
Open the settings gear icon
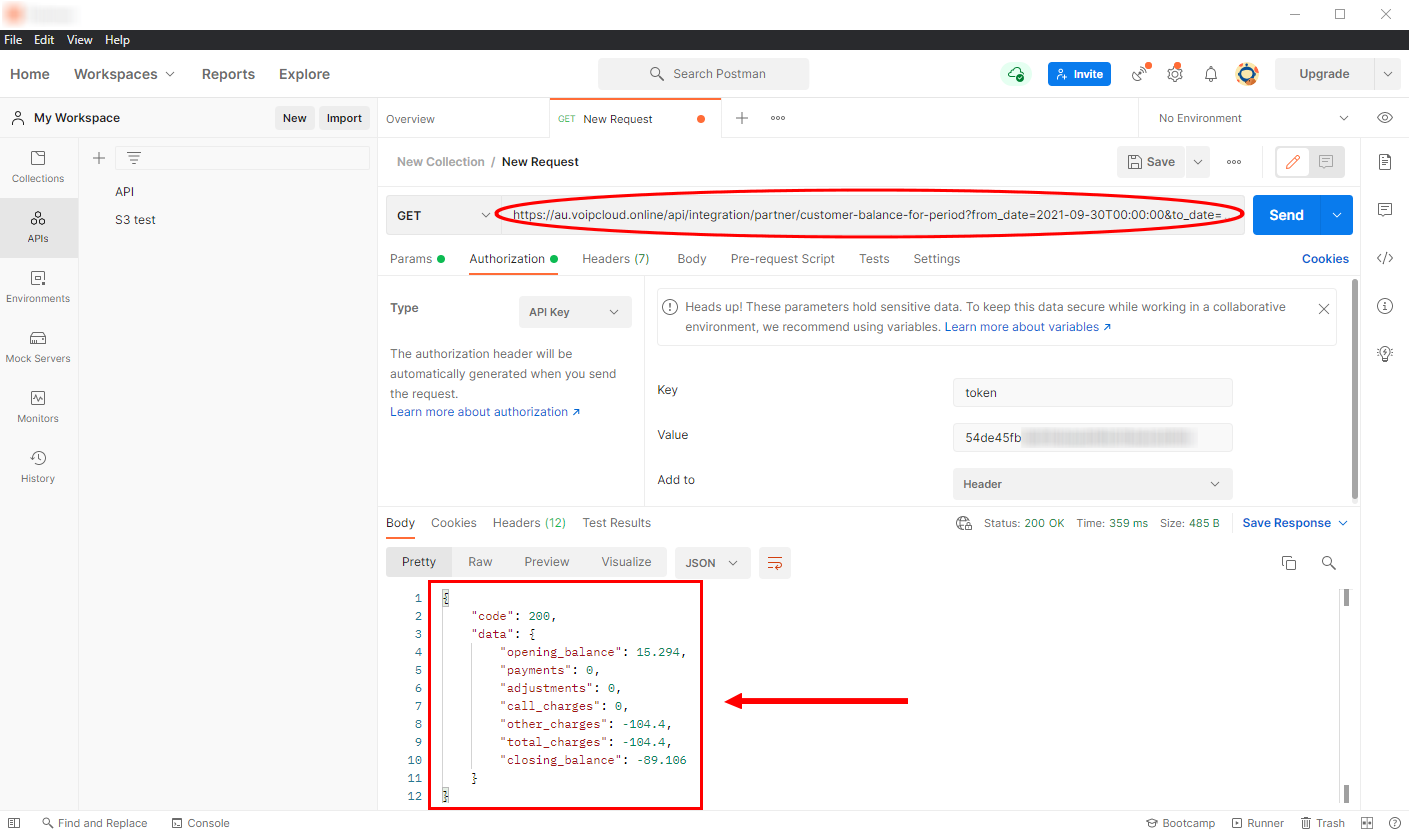point(1175,74)
